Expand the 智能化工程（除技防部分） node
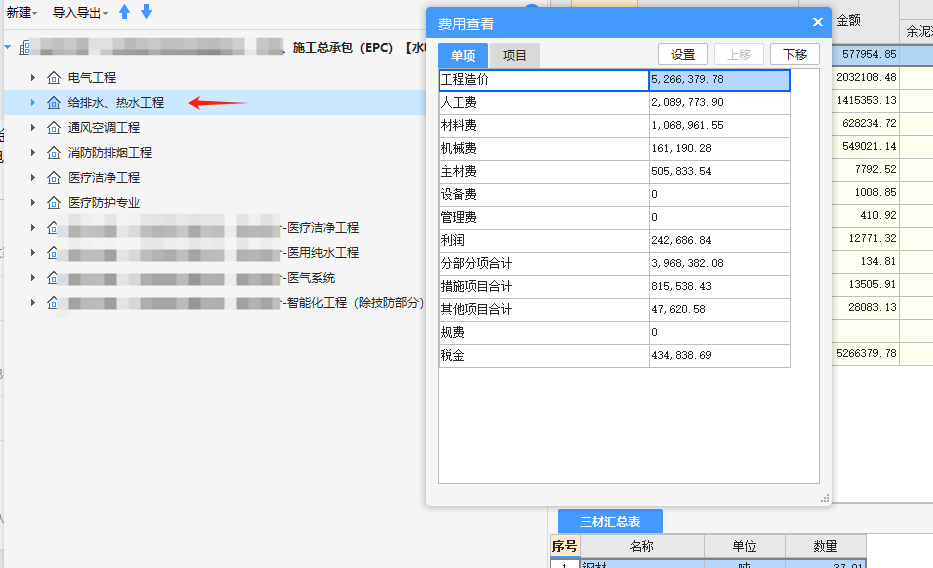This screenshot has height=568, width=933. tap(33, 302)
